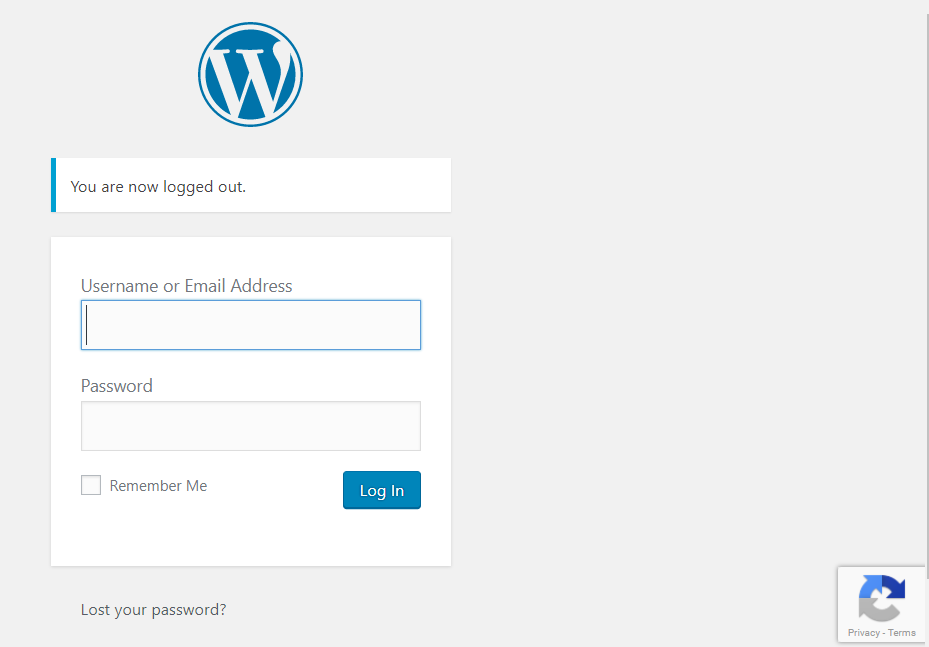Image resolution: width=929 pixels, height=647 pixels.
Task: Open the reCAPTCHA Privacy link
Action: point(864,632)
